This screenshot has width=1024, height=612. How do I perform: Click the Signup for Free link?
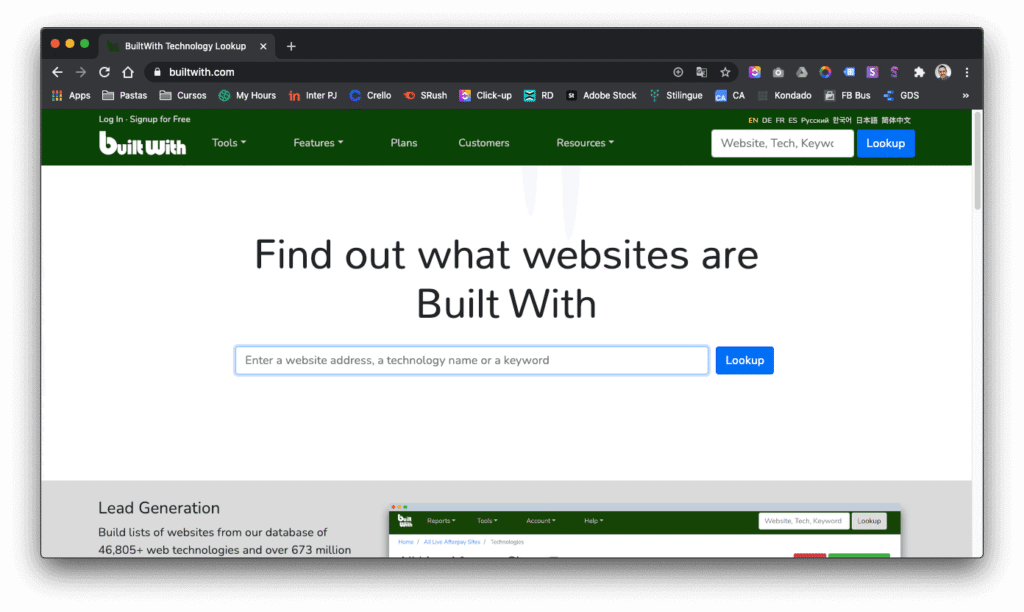pyautogui.click(x=160, y=119)
